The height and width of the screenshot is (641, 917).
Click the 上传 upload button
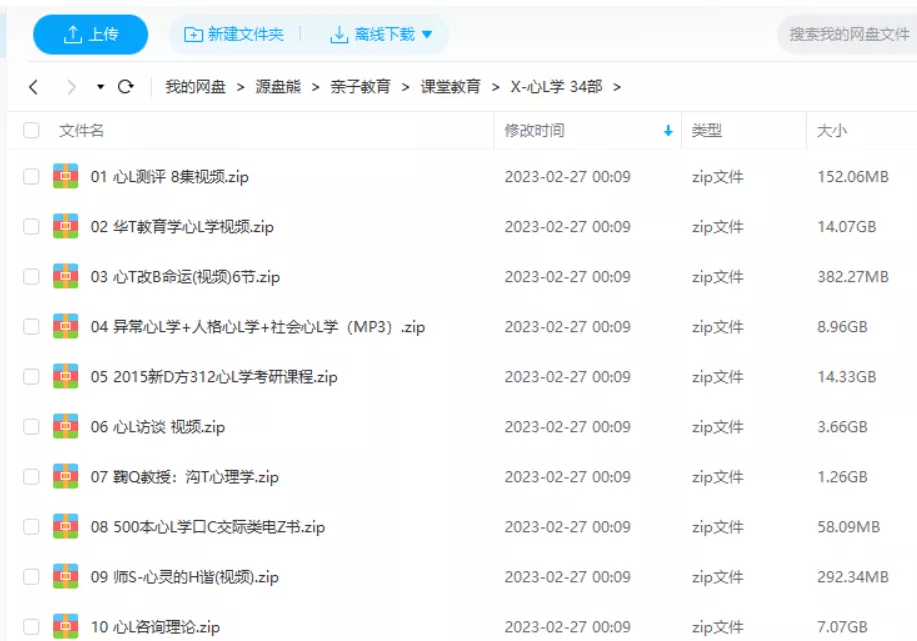91,35
